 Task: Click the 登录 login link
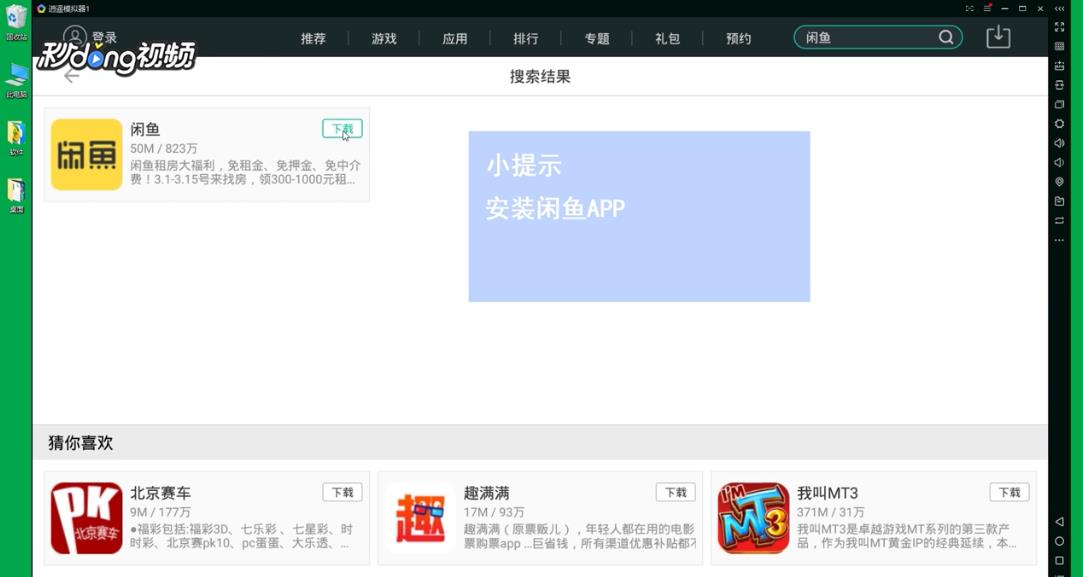tap(104, 37)
